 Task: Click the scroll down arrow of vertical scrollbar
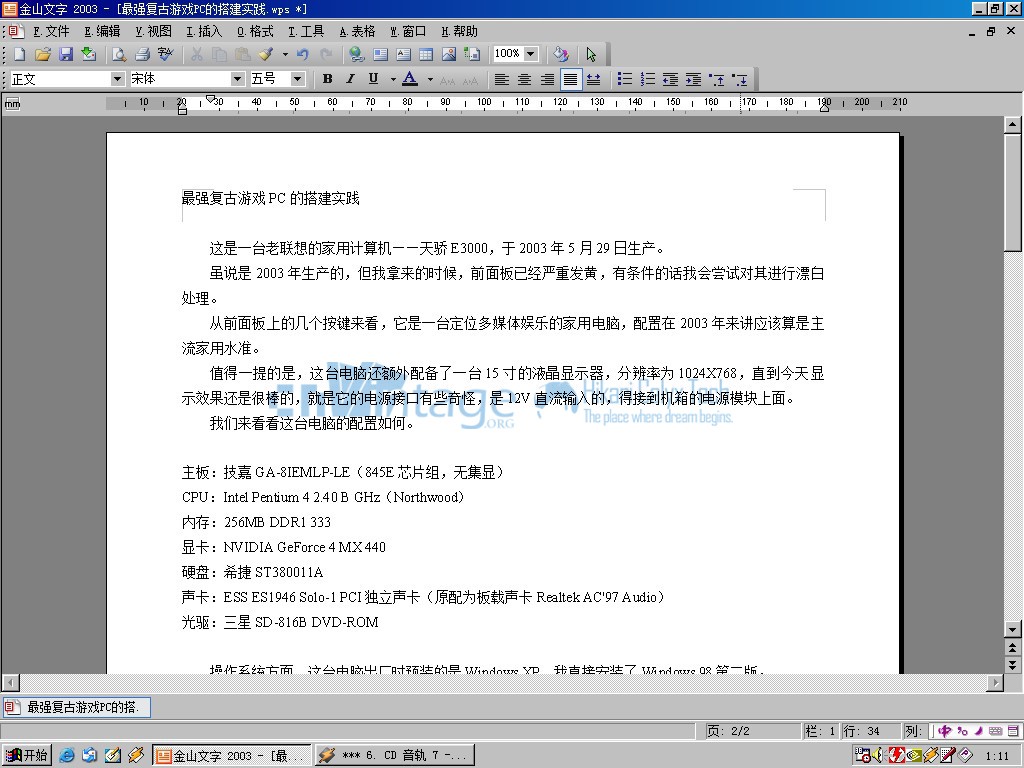[x=1012, y=630]
